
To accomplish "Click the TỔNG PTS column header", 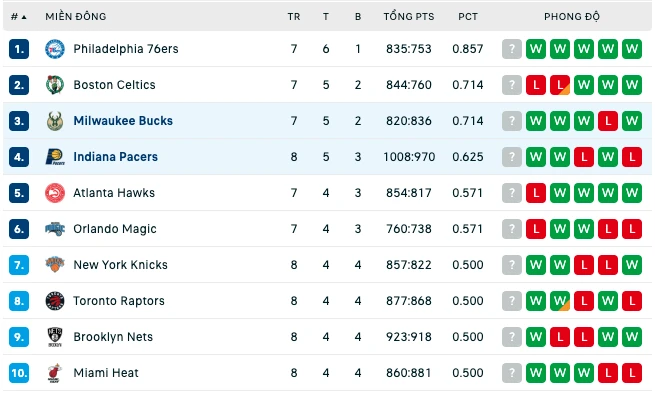I will pyautogui.click(x=409, y=17).
